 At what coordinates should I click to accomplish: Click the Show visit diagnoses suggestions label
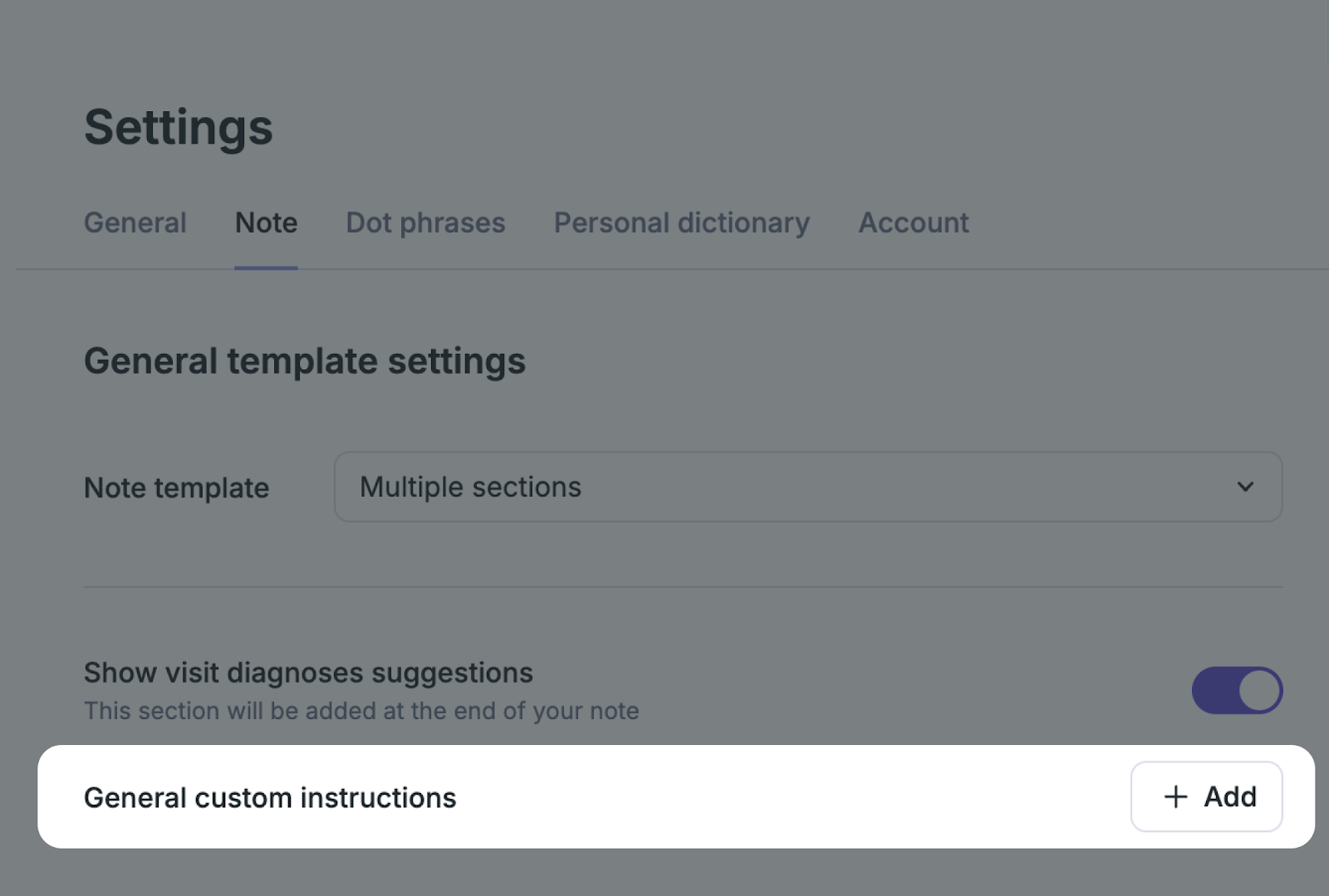pyautogui.click(x=308, y=673)
